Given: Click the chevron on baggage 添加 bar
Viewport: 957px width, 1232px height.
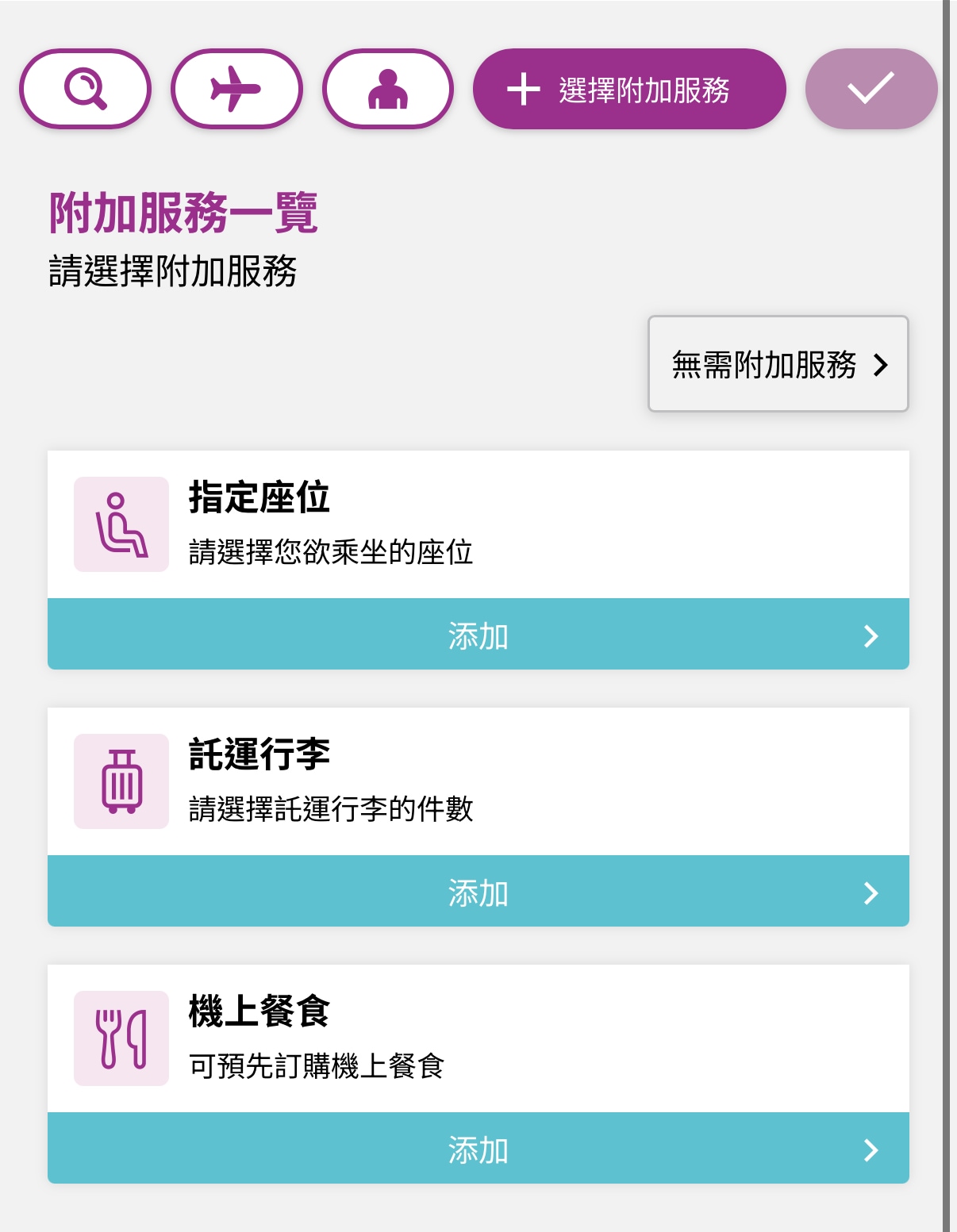Looking at the screenshot, I should [871, 893].
